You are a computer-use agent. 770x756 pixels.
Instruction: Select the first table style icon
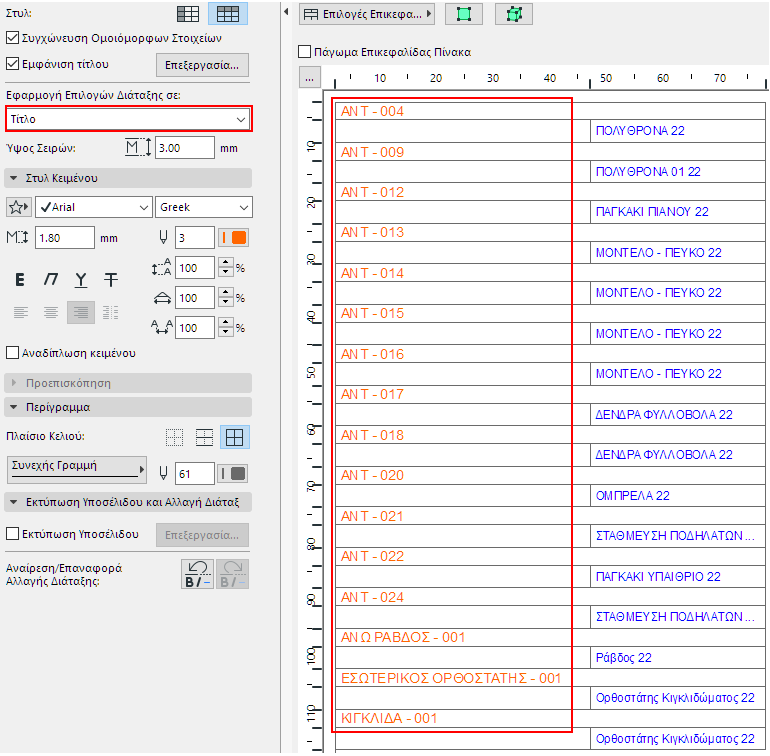coord(188,14)
